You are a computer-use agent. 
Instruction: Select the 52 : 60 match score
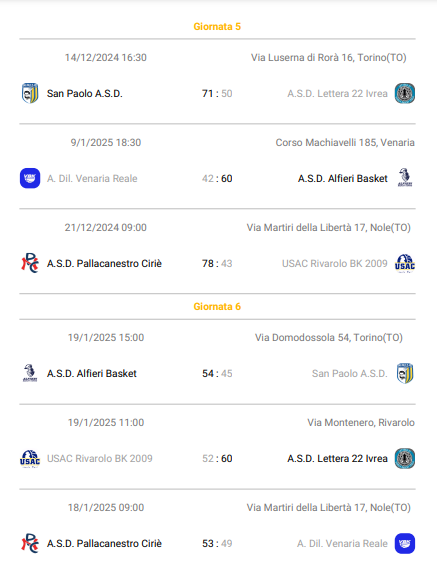pos(217,458)
